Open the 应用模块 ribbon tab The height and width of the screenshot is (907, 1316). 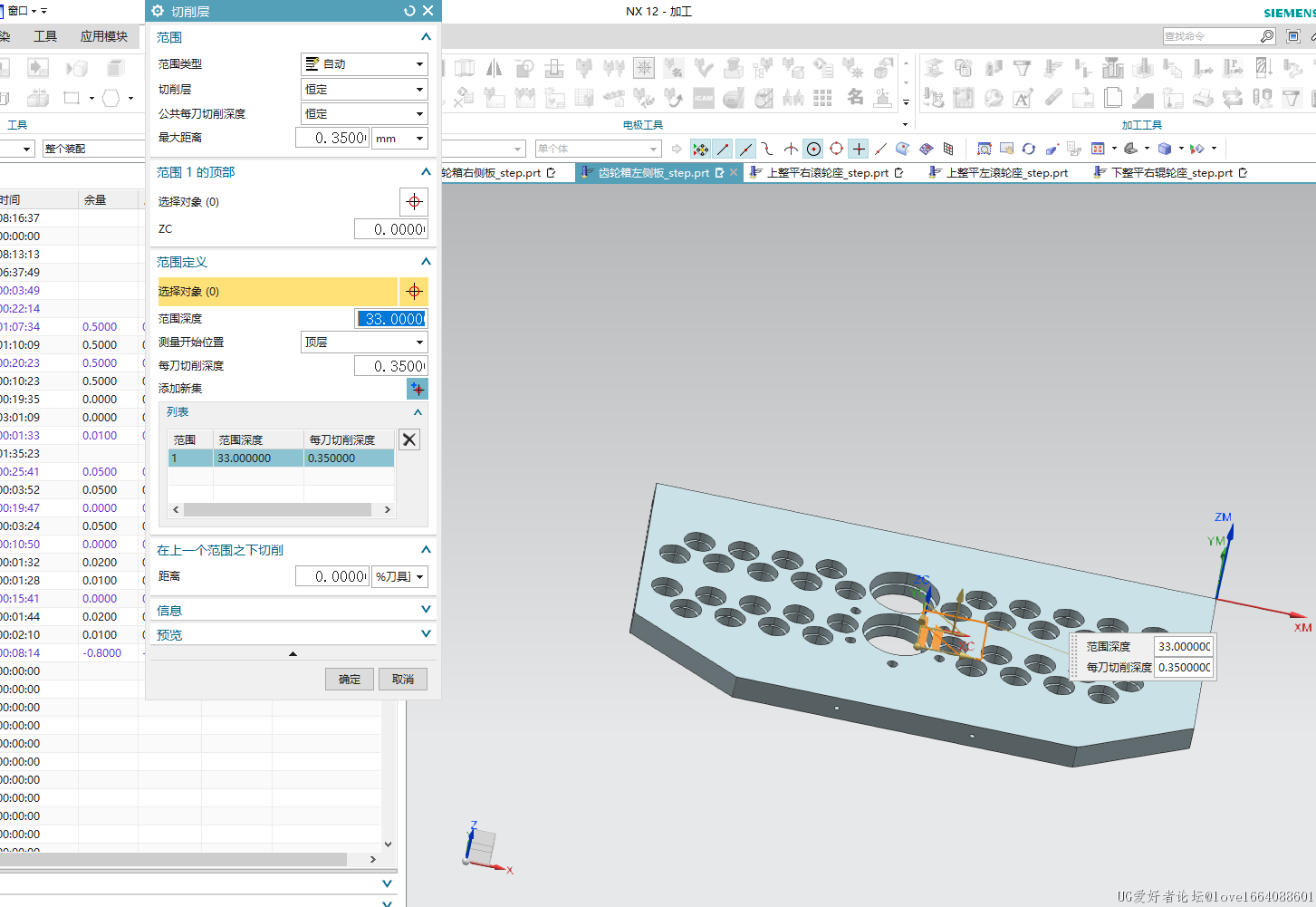pyautogui.click(x=104, y=36)
